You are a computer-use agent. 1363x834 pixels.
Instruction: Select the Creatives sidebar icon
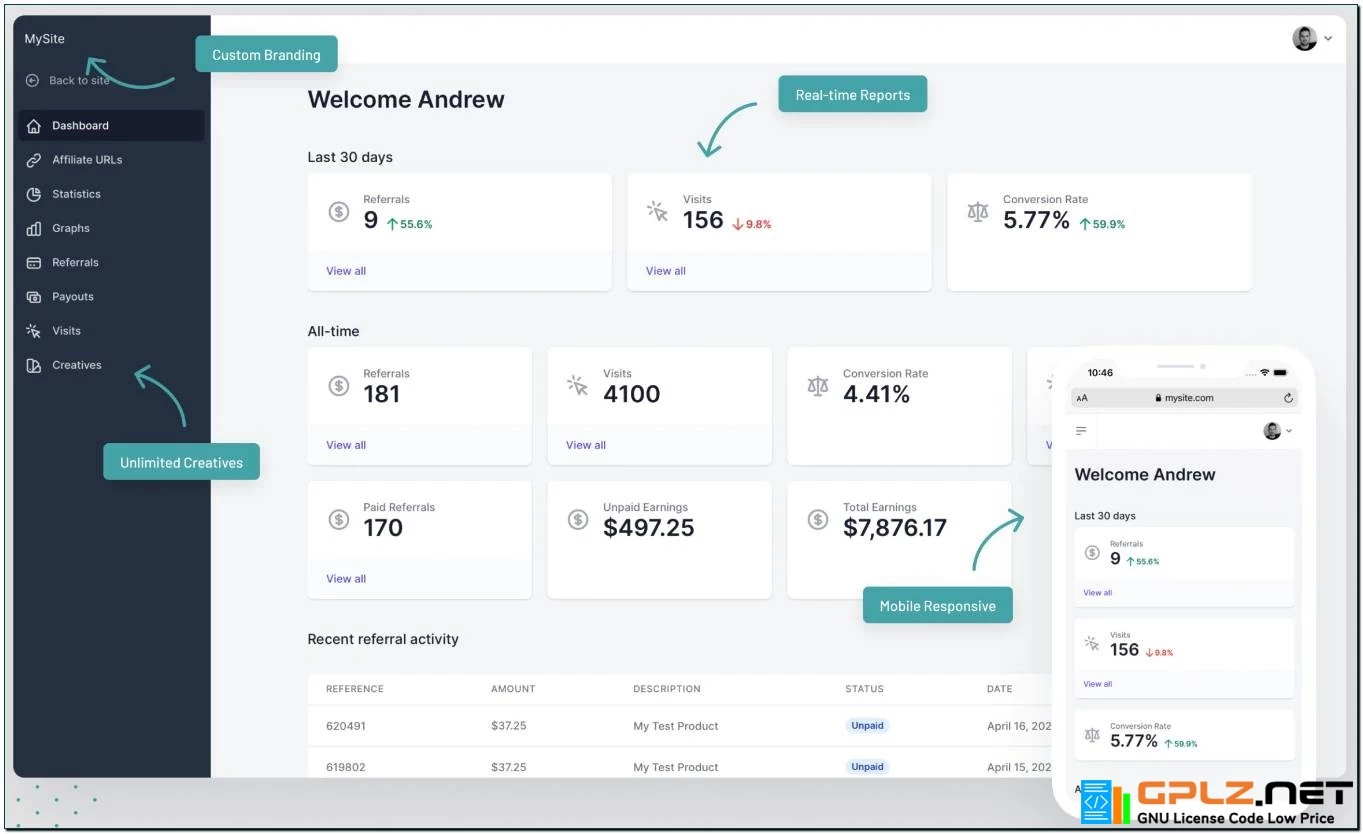click(x=33, y=365)
